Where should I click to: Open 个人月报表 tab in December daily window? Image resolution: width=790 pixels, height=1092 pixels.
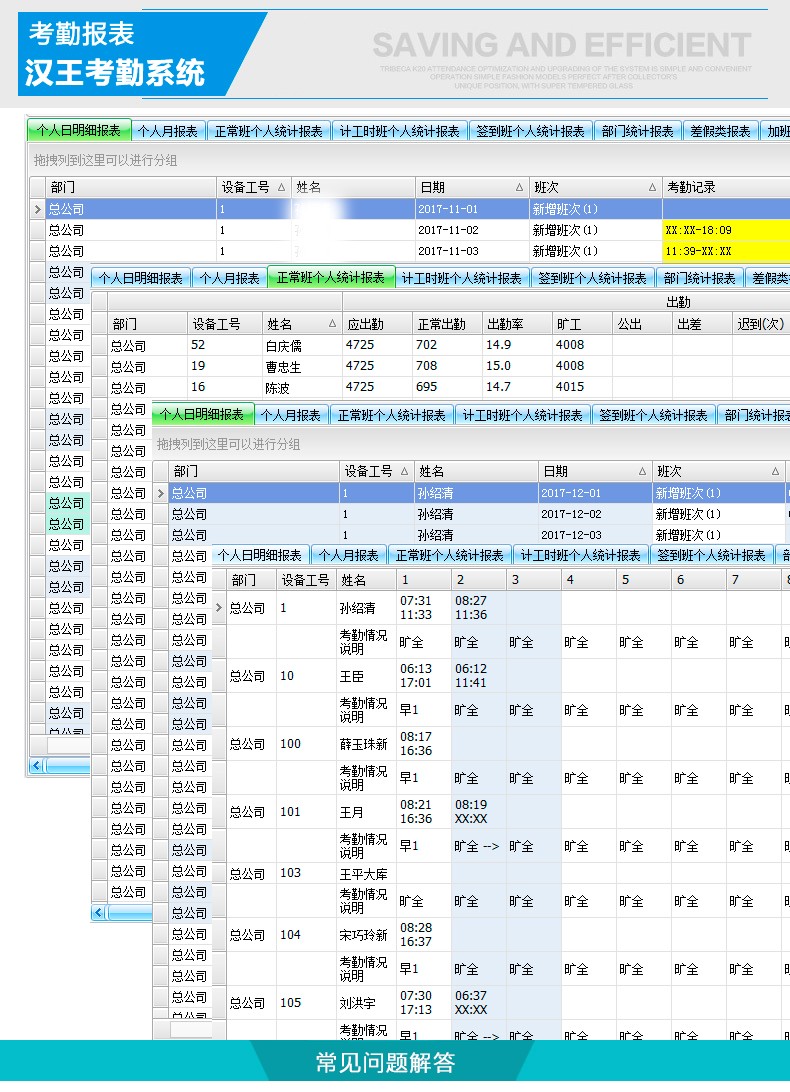[x=291, y=415]
